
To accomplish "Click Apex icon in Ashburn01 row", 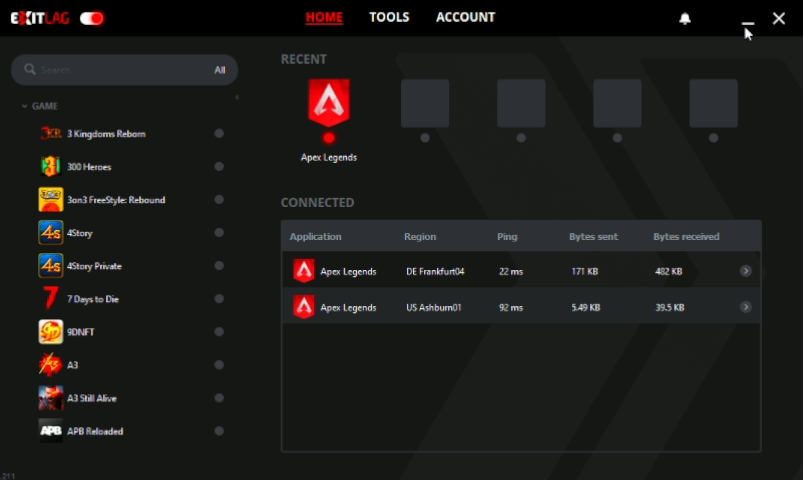I will click(x=304, y=307).
